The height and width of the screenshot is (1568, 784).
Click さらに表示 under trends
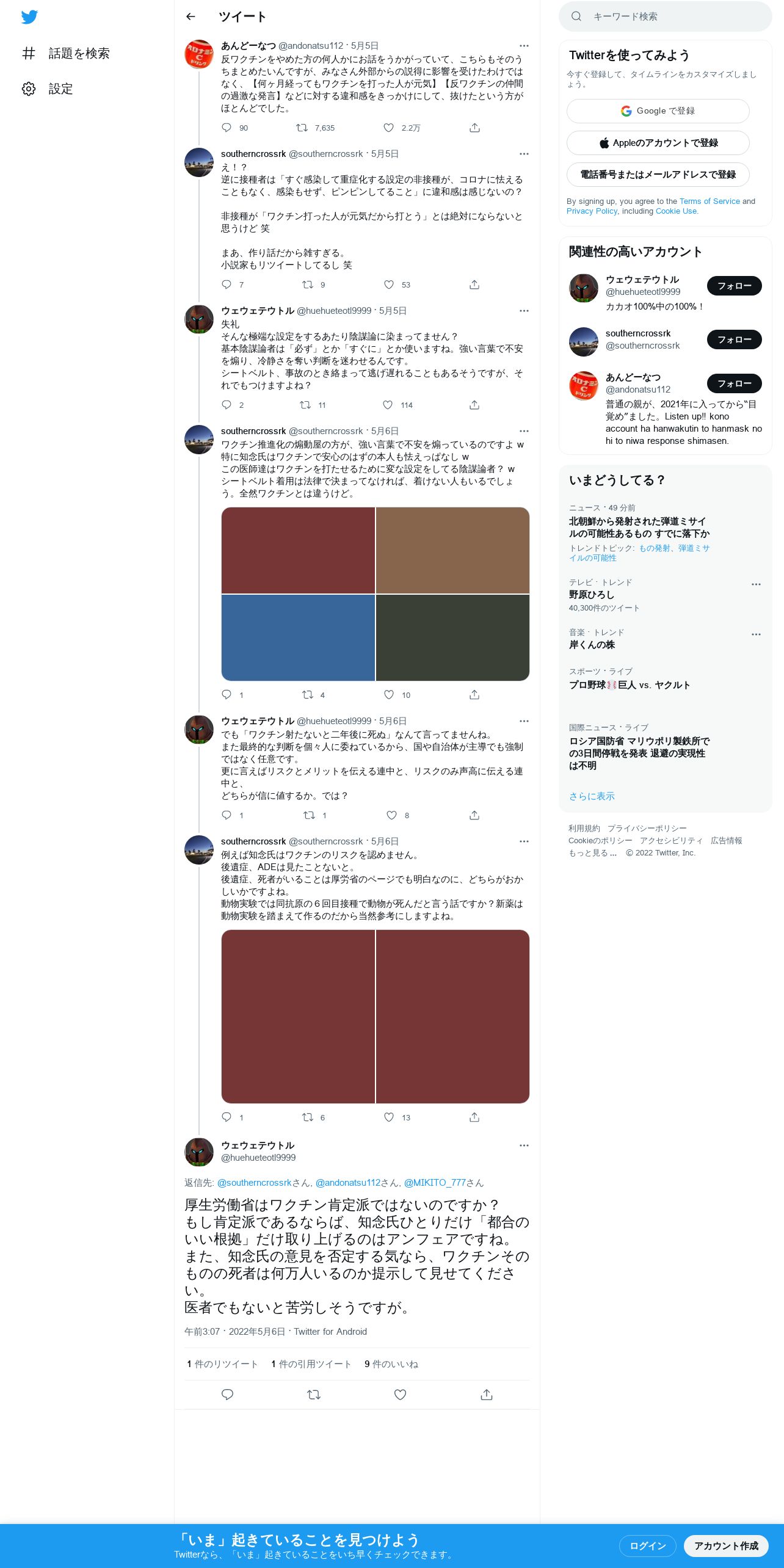click(592, 796)
